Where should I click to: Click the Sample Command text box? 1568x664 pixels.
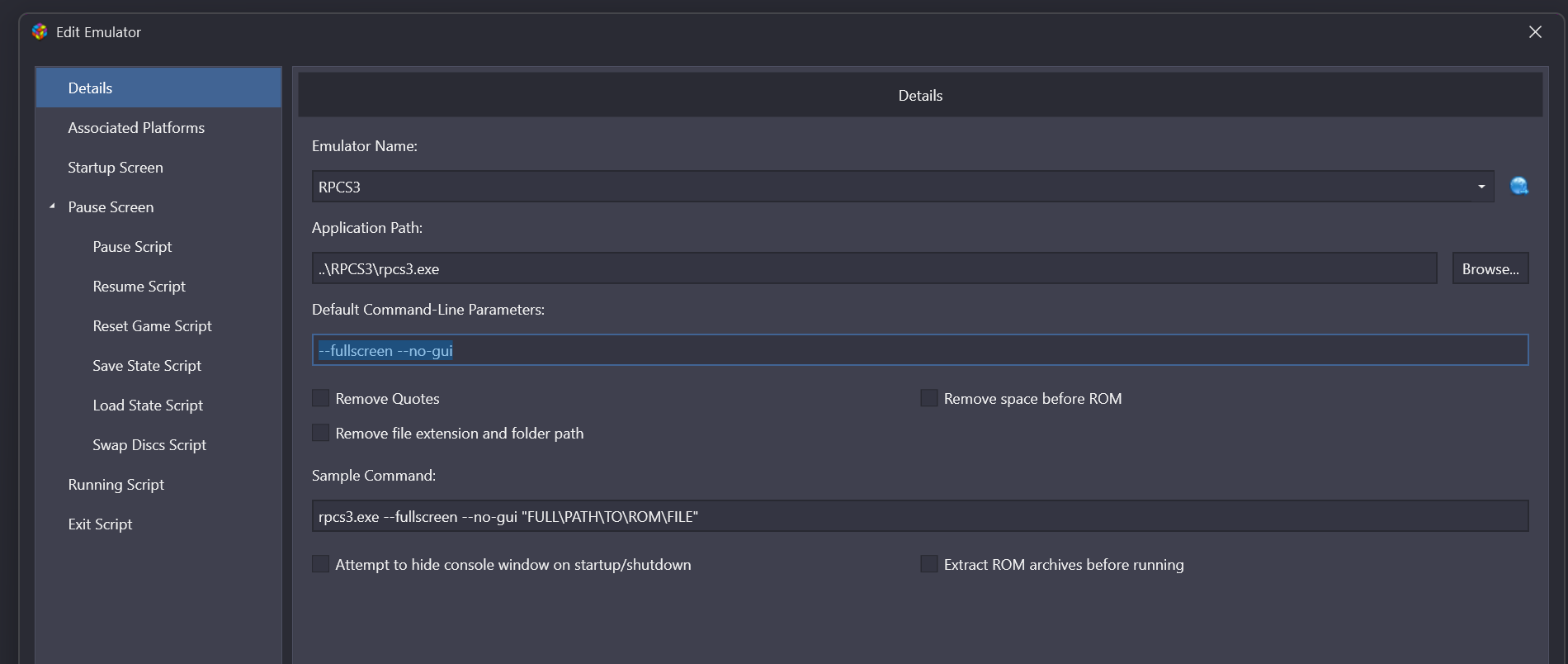tap(920, 516)
